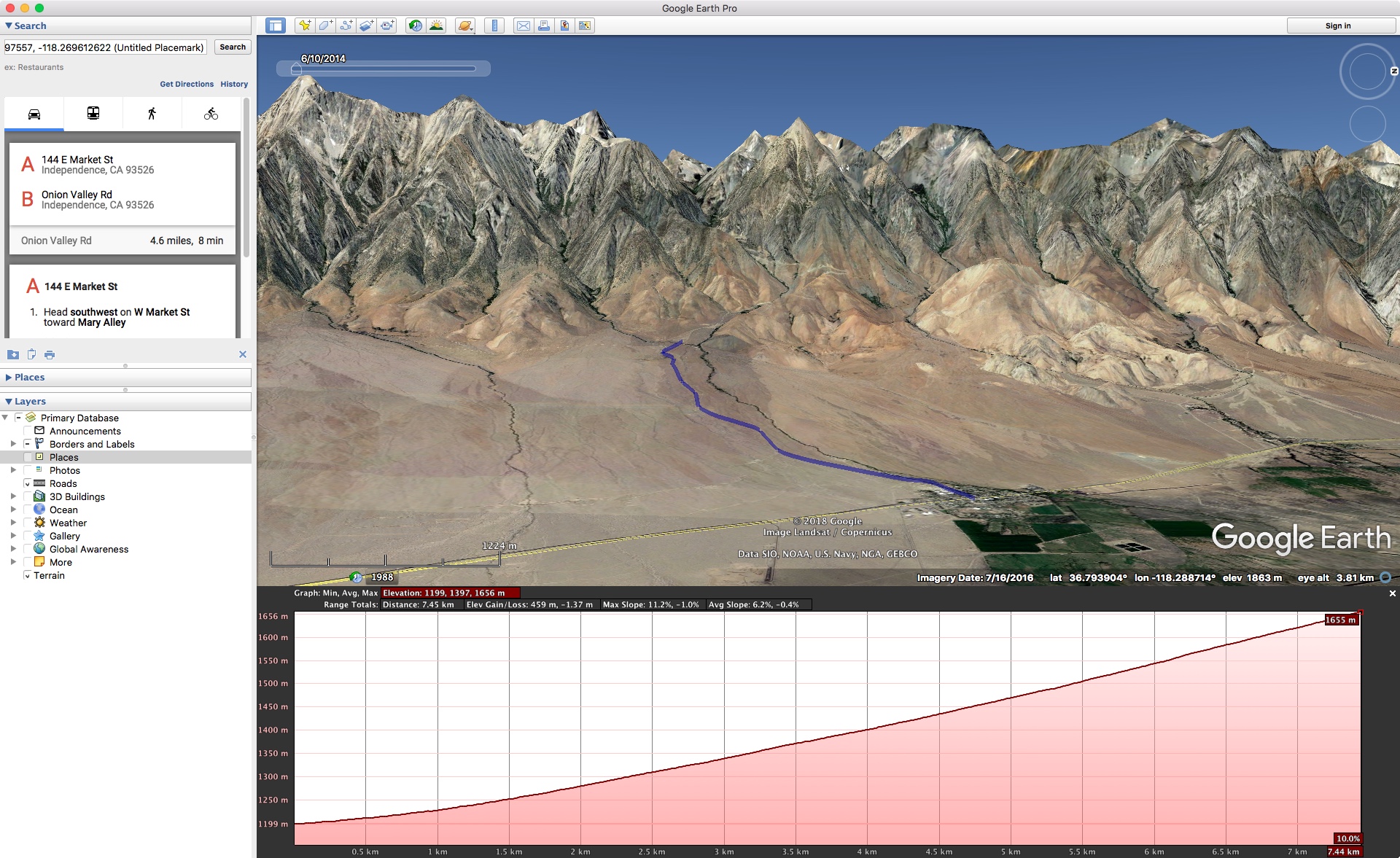This screenshot has width=1400, height=858.
Task: Select the Add Polygon tool
Action: coord(326,26)
